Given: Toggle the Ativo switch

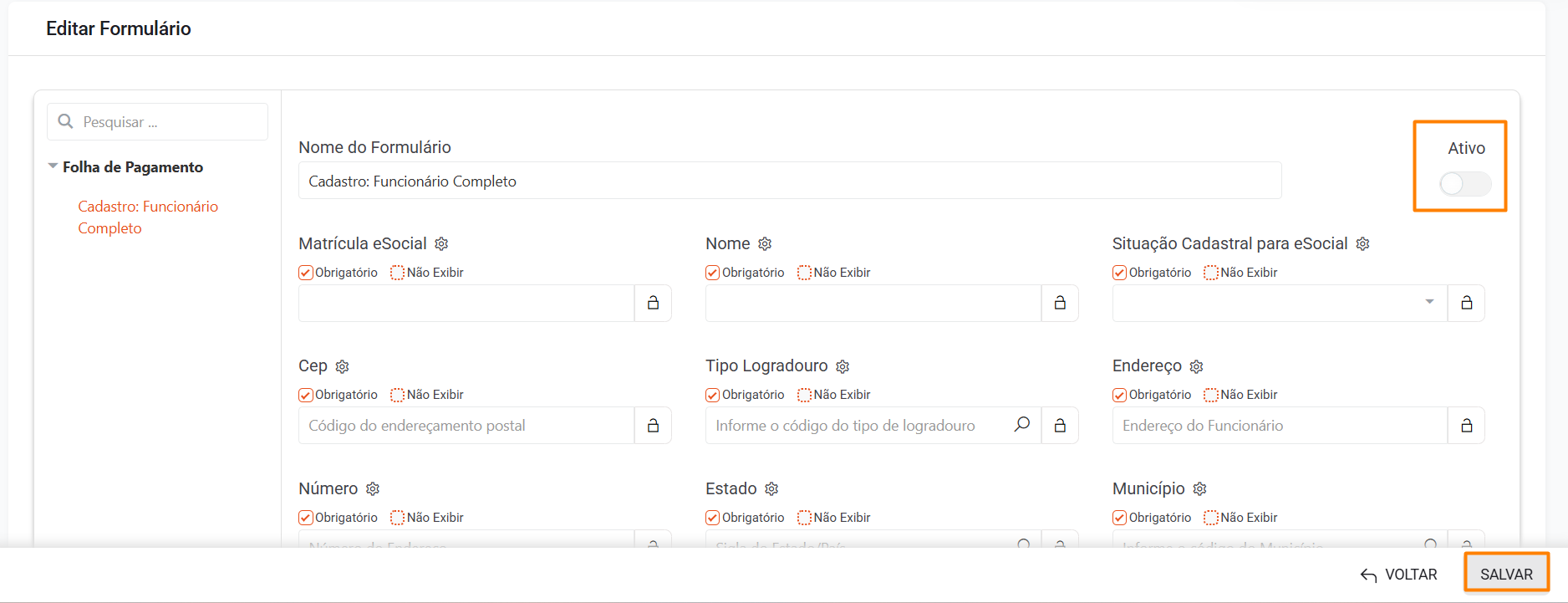Looking at the screenshot, I should click(1464, 184).
